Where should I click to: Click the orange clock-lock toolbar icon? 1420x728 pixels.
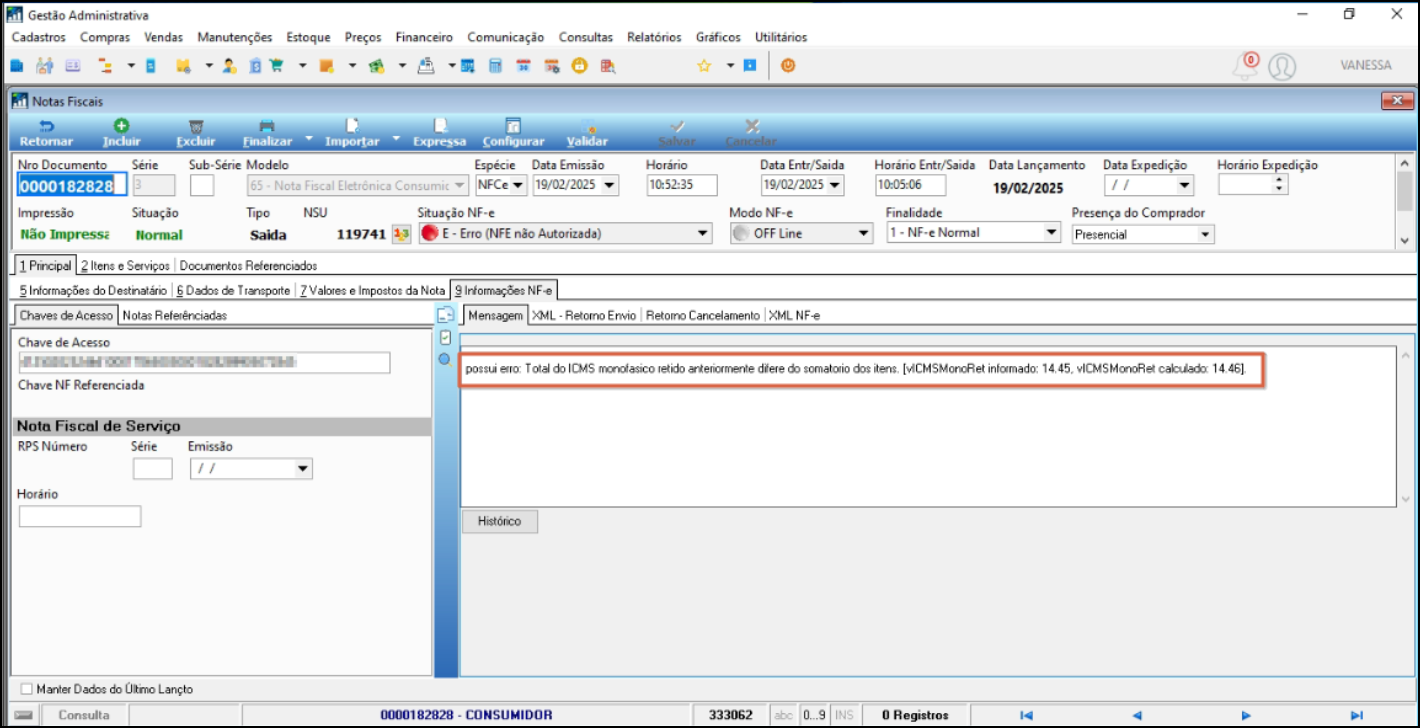click(x=579, y=65)
